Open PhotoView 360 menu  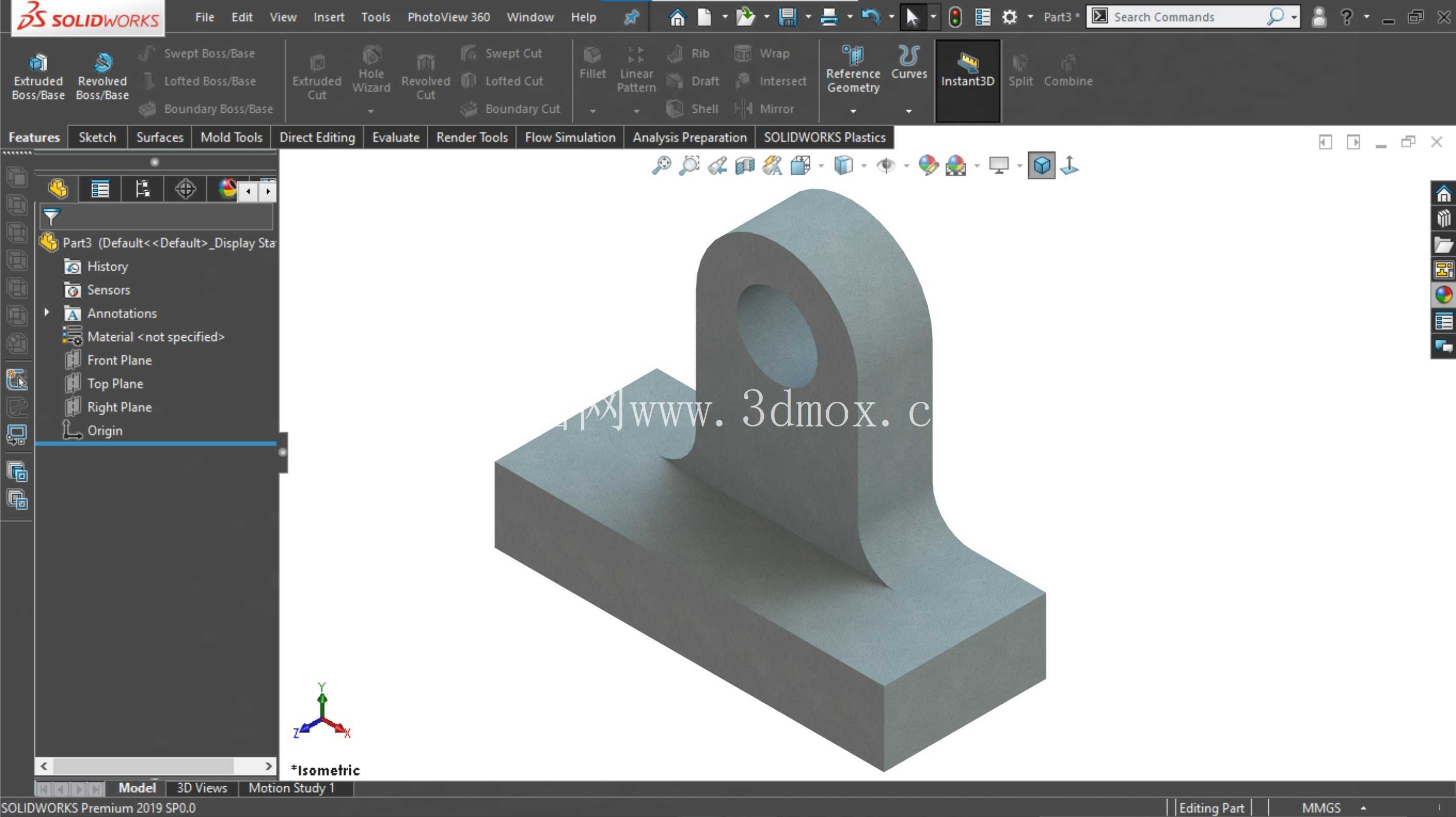[x=448, y=17]
